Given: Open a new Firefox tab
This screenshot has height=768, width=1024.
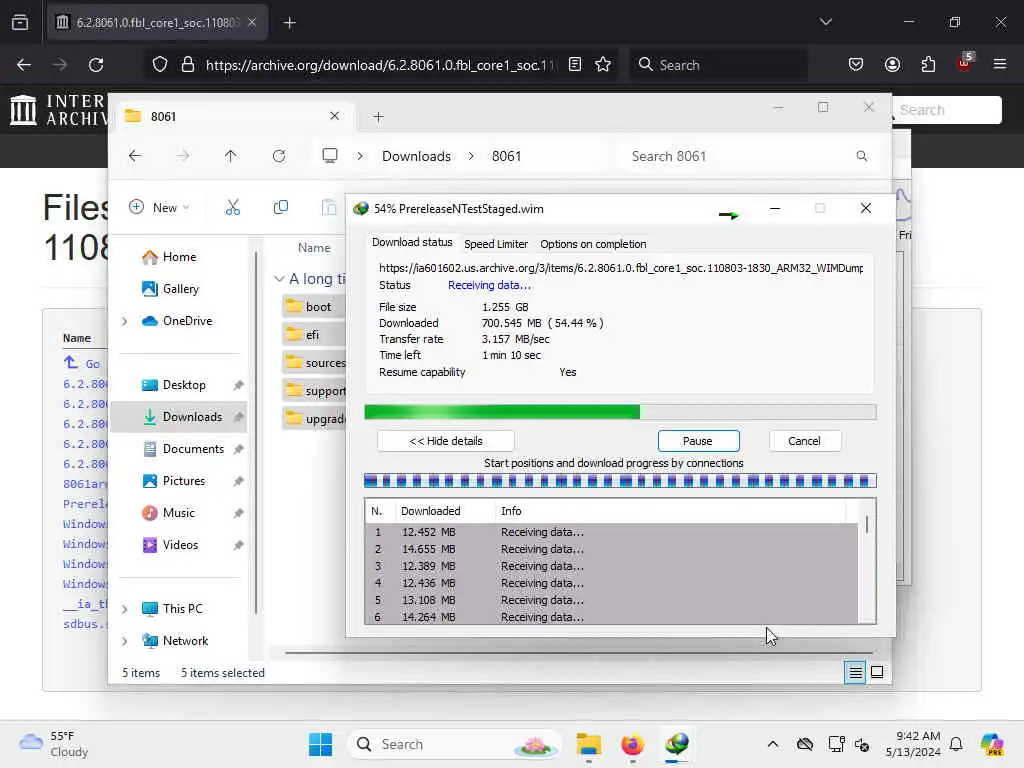Looking at the screenshot, I should (289, 23).
